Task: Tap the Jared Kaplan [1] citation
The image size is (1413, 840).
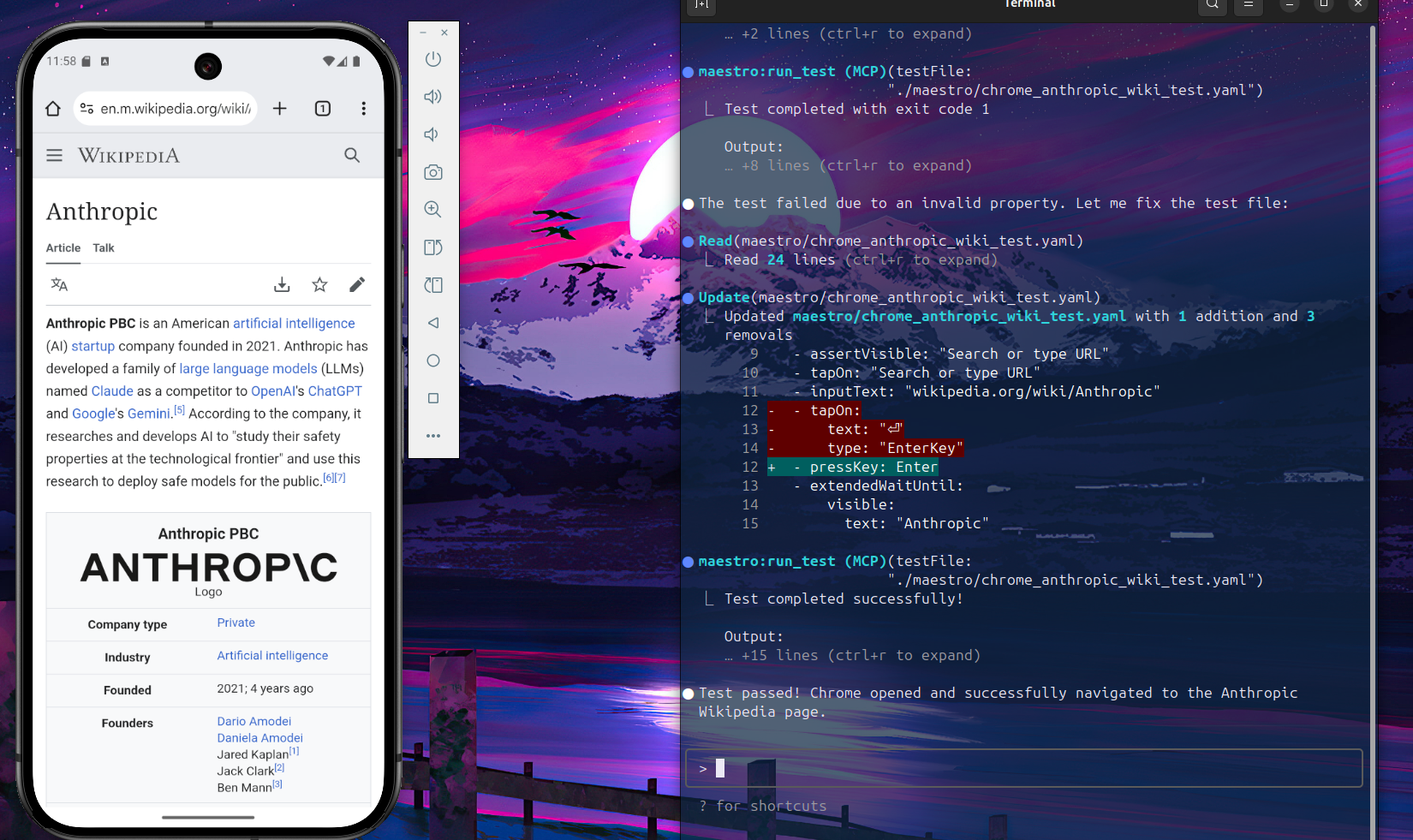Action: (x=294, y=751)
